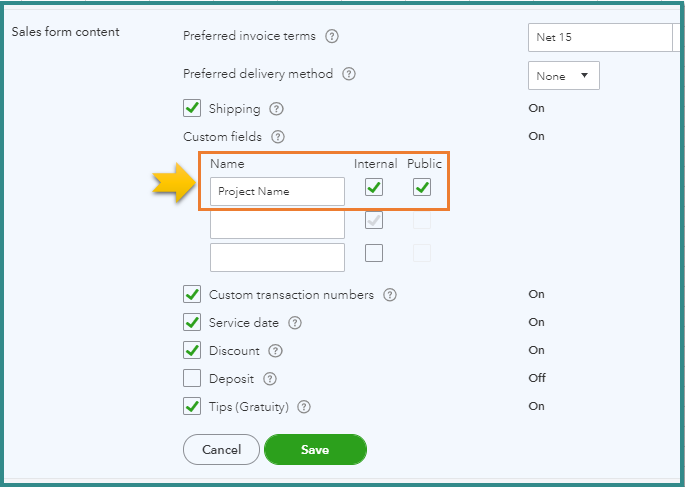
Task: Toggle the Tips (Gratuity) checkbox
Action: [x=192, y=407]
